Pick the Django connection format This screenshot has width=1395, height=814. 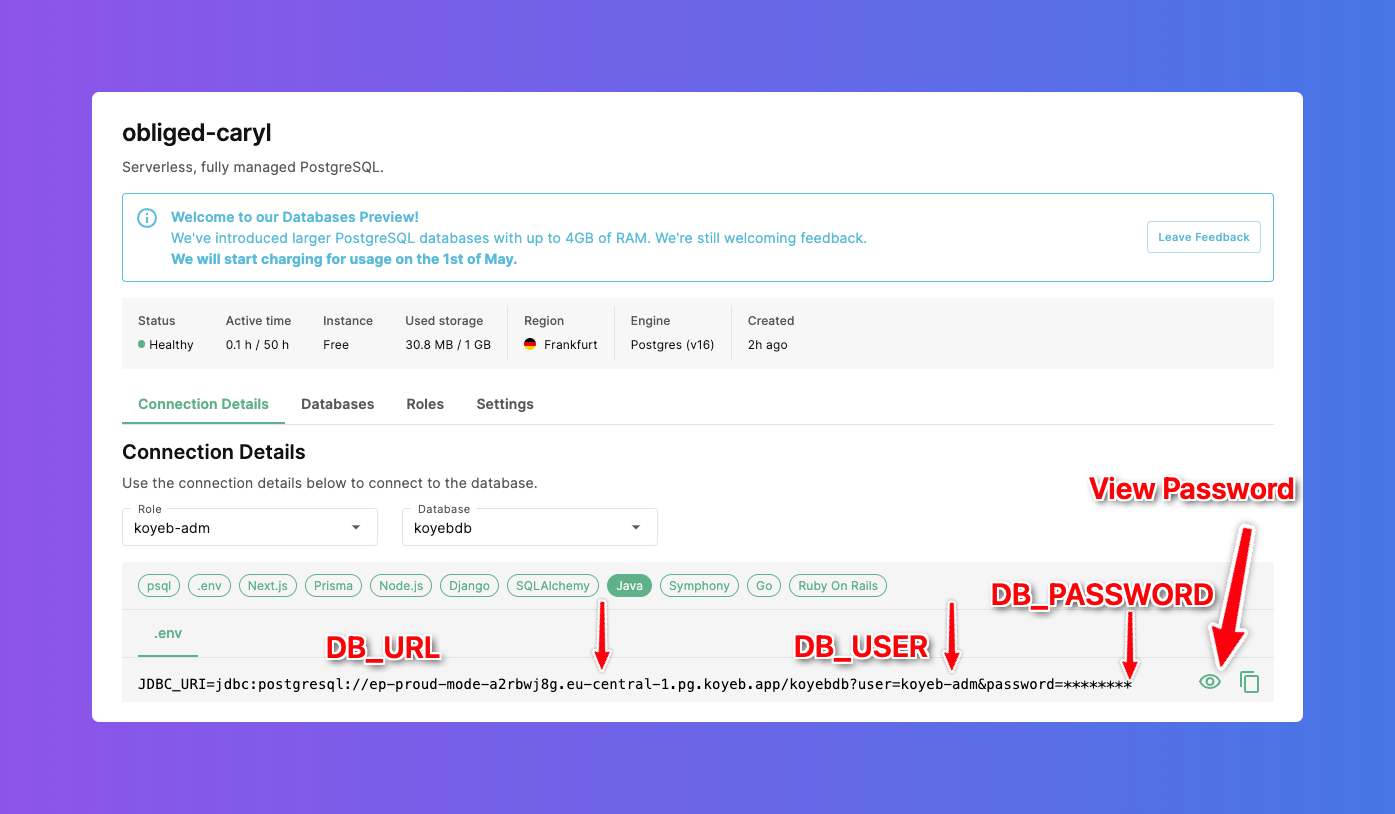(x=469, y=586)
